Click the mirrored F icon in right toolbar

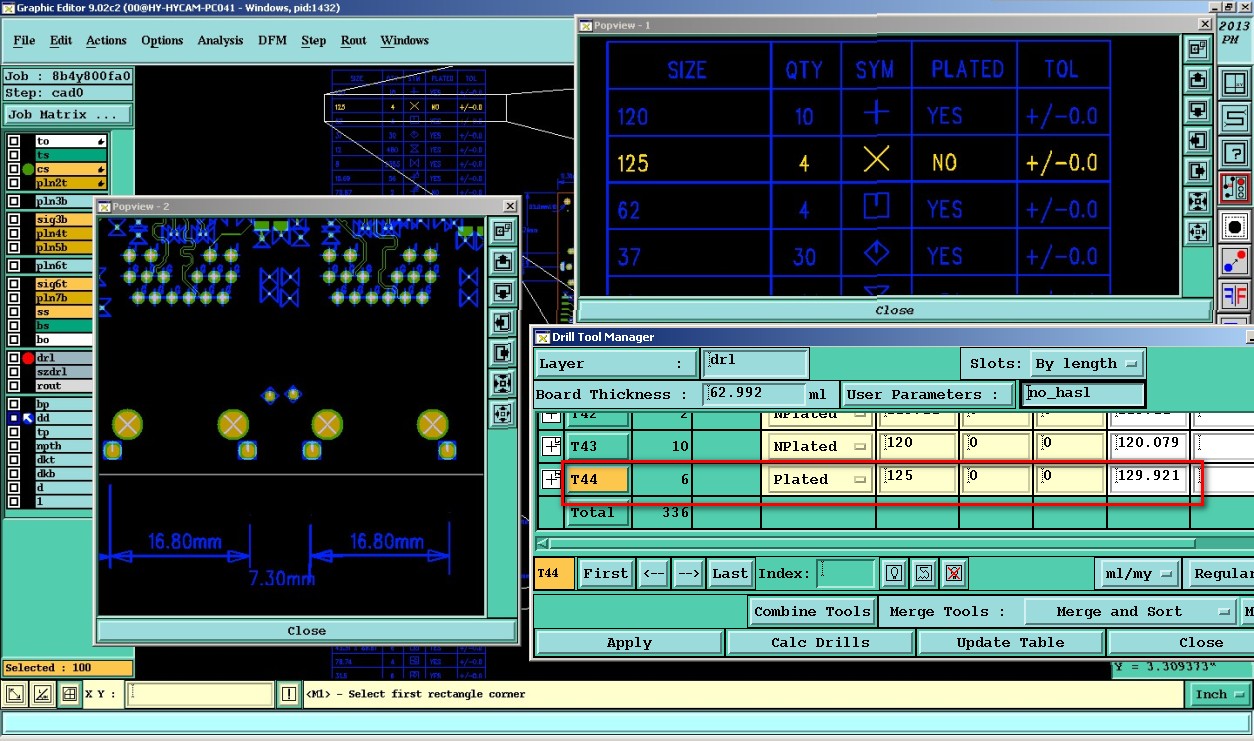tap(1234, 297)
